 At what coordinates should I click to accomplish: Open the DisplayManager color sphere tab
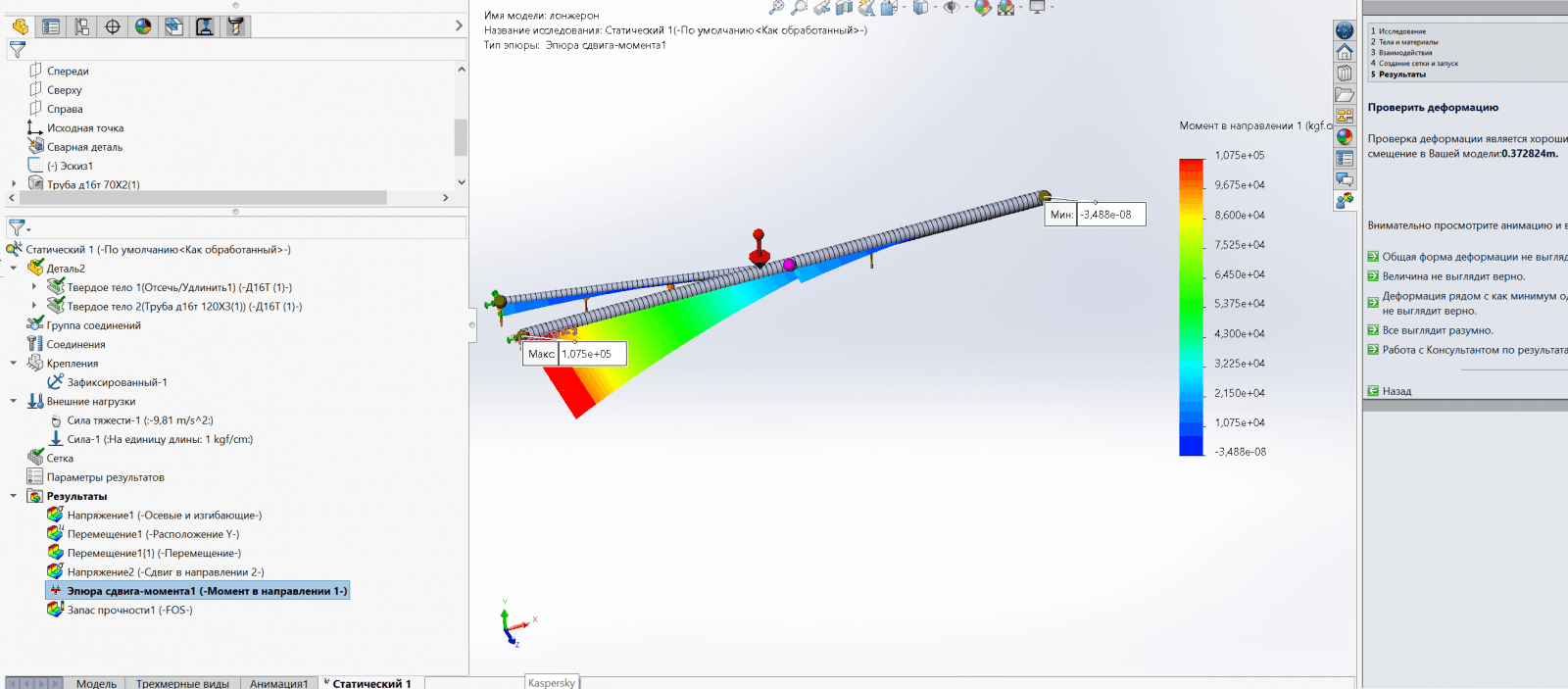click(143, 26)
